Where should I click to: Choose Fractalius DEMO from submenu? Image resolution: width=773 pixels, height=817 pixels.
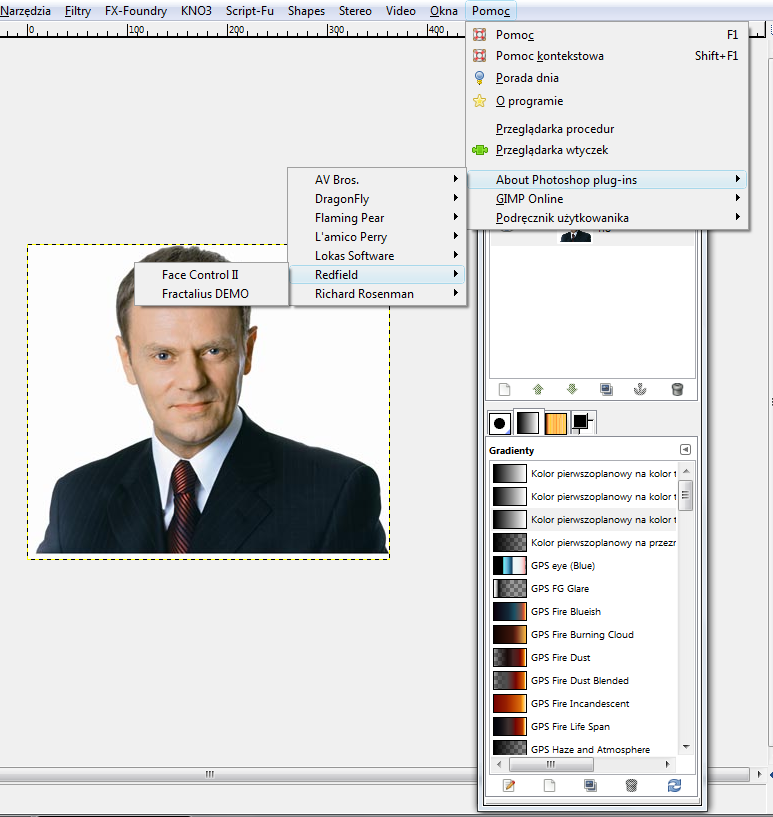click(205, 294)
